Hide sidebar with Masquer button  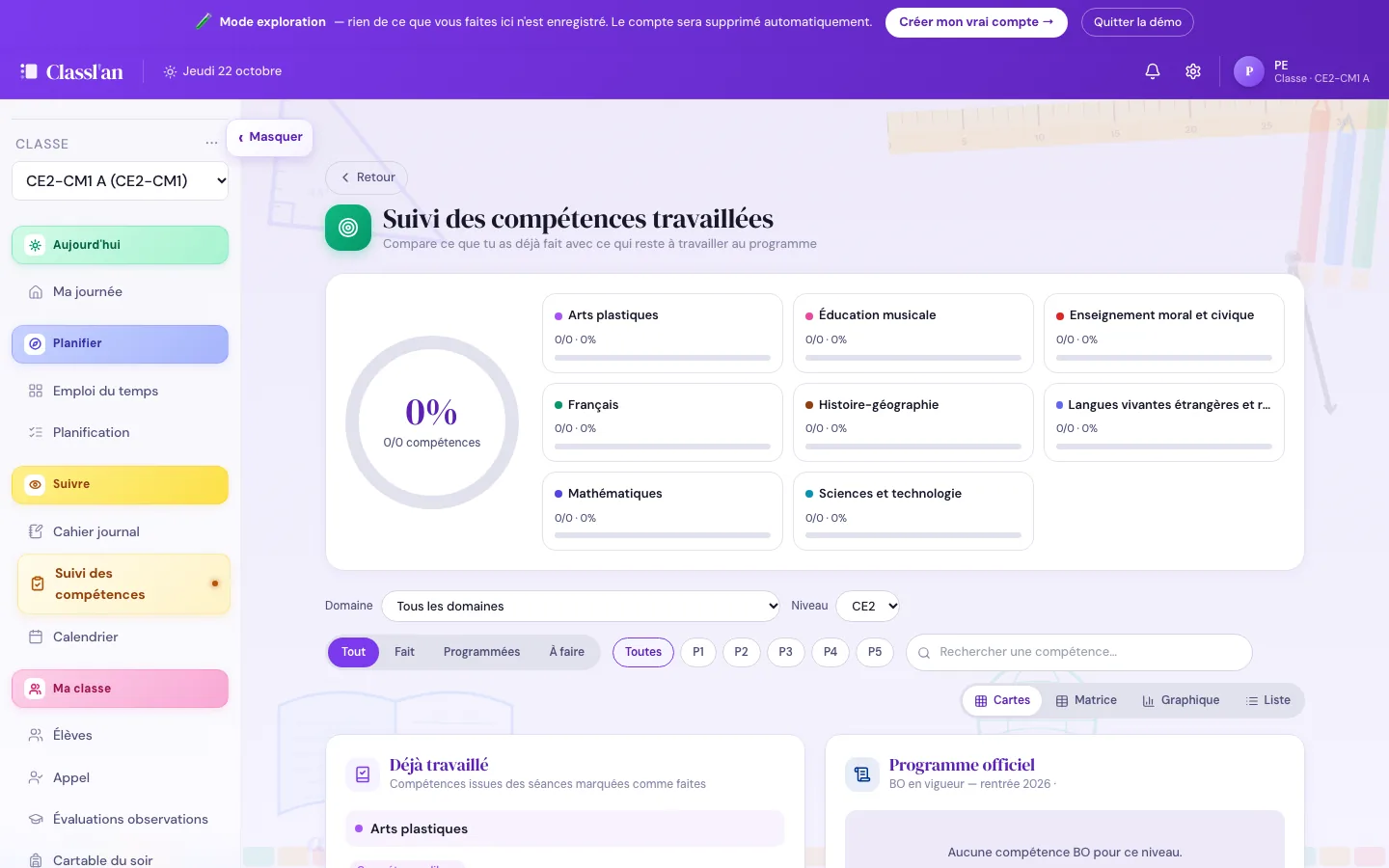pyautogui.click(x=270, y=137)
